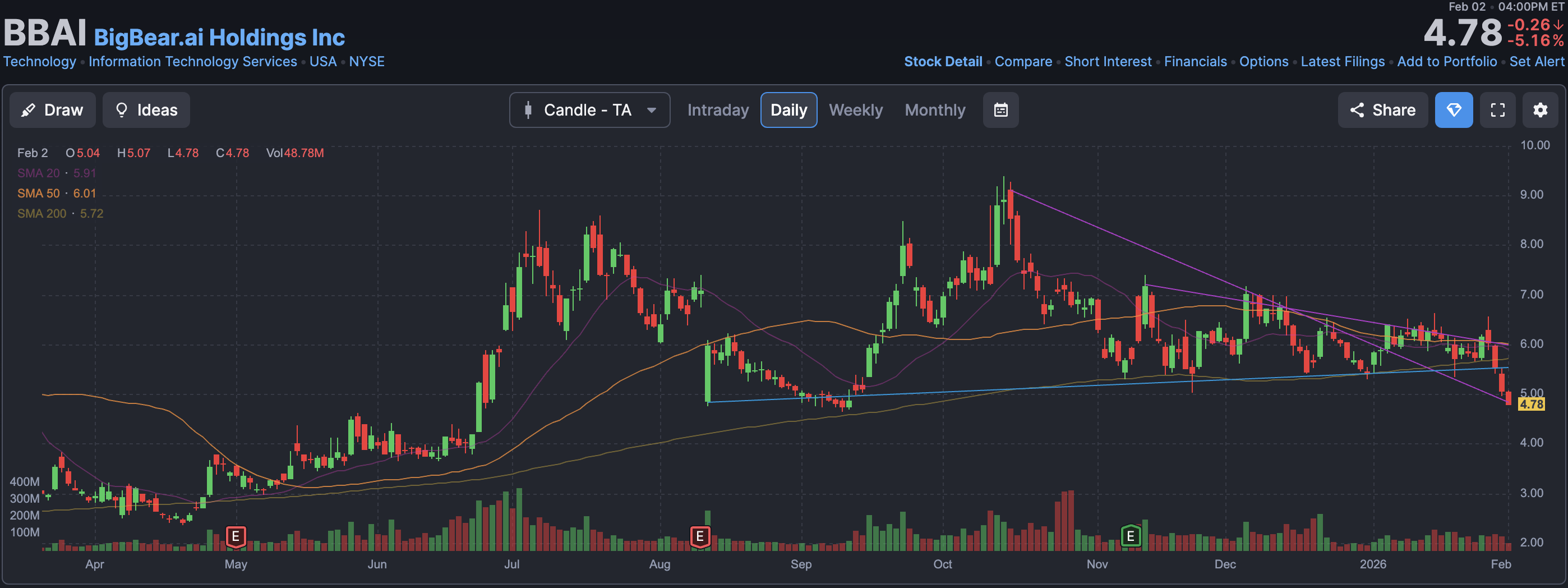Open the Financials link
Viewport: 1568px width, 588px height.
(1196, 62)
